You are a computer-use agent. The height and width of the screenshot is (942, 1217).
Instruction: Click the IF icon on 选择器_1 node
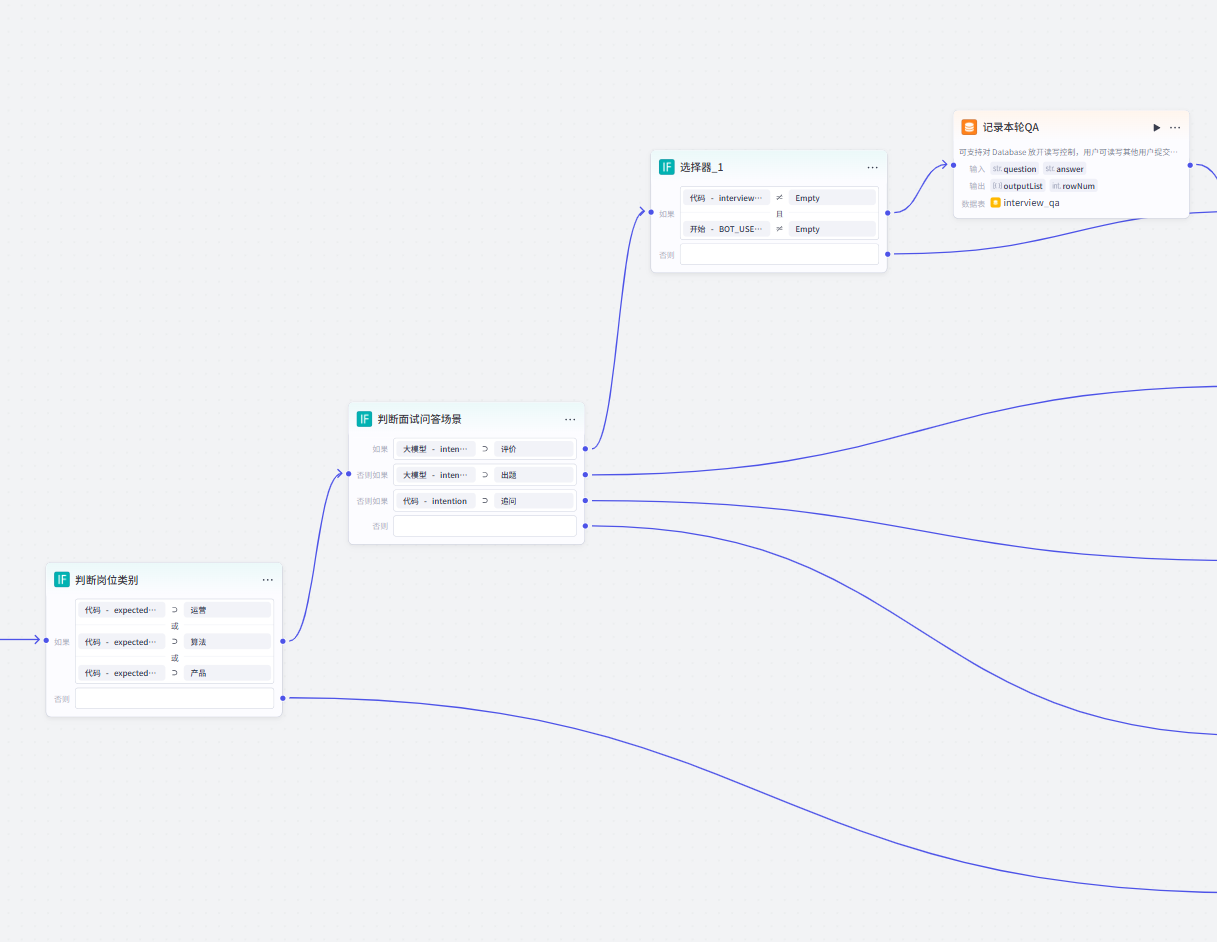[x=667, y=167]
